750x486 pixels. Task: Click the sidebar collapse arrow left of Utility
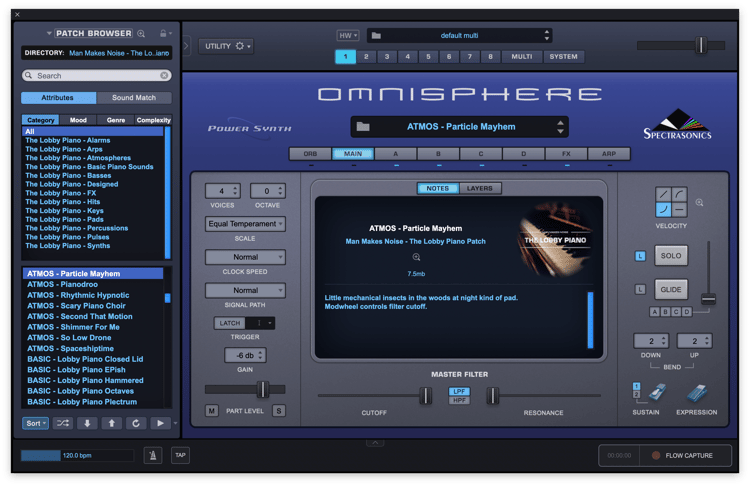(x=186, y=46)
